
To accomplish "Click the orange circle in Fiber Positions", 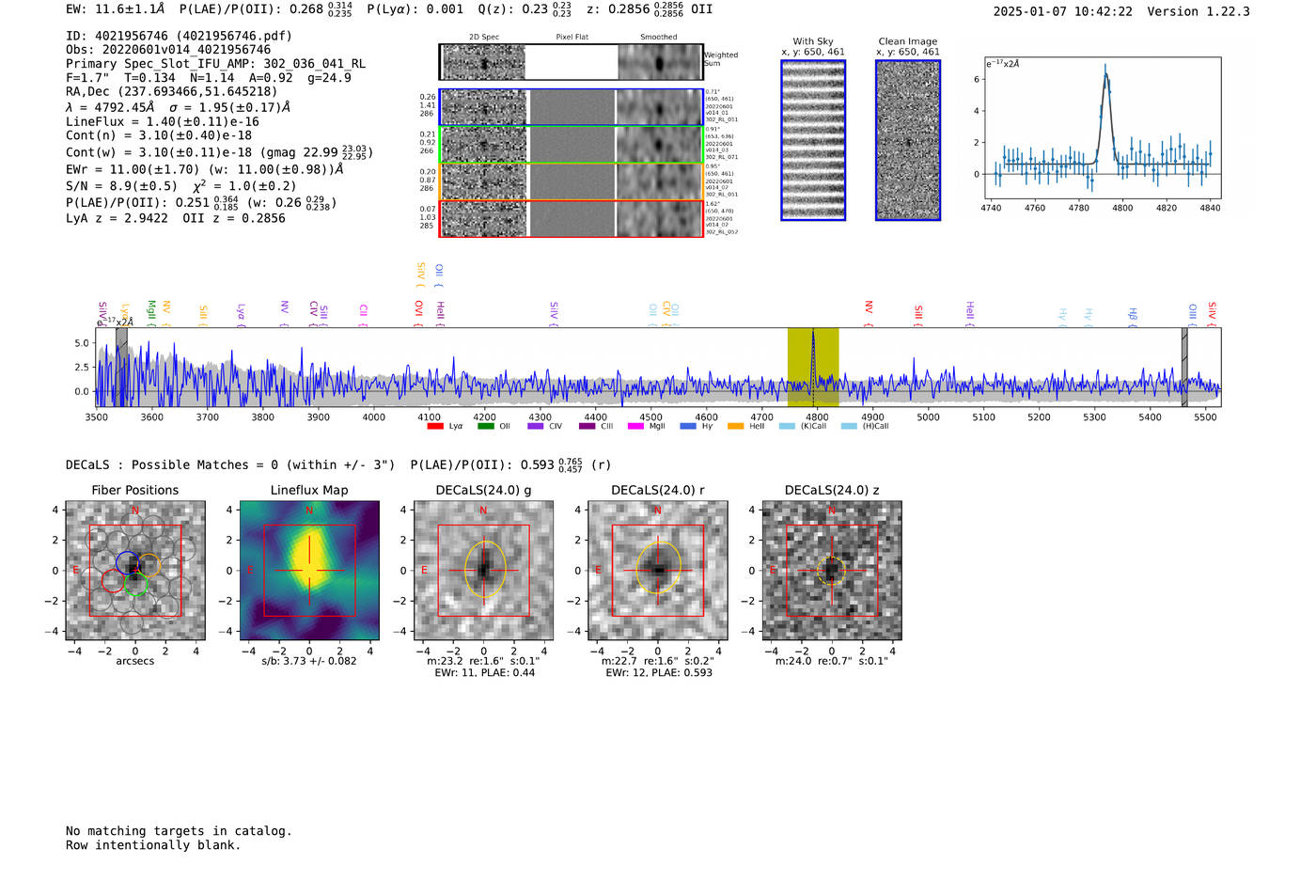I will (149, 566).
